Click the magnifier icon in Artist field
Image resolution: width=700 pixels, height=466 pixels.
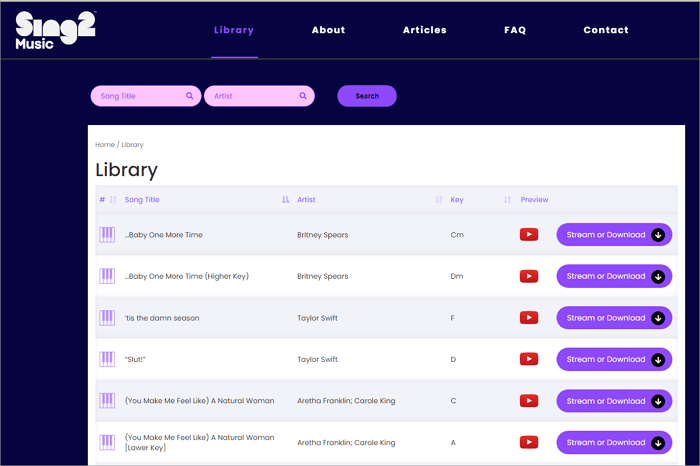(303, 96)
